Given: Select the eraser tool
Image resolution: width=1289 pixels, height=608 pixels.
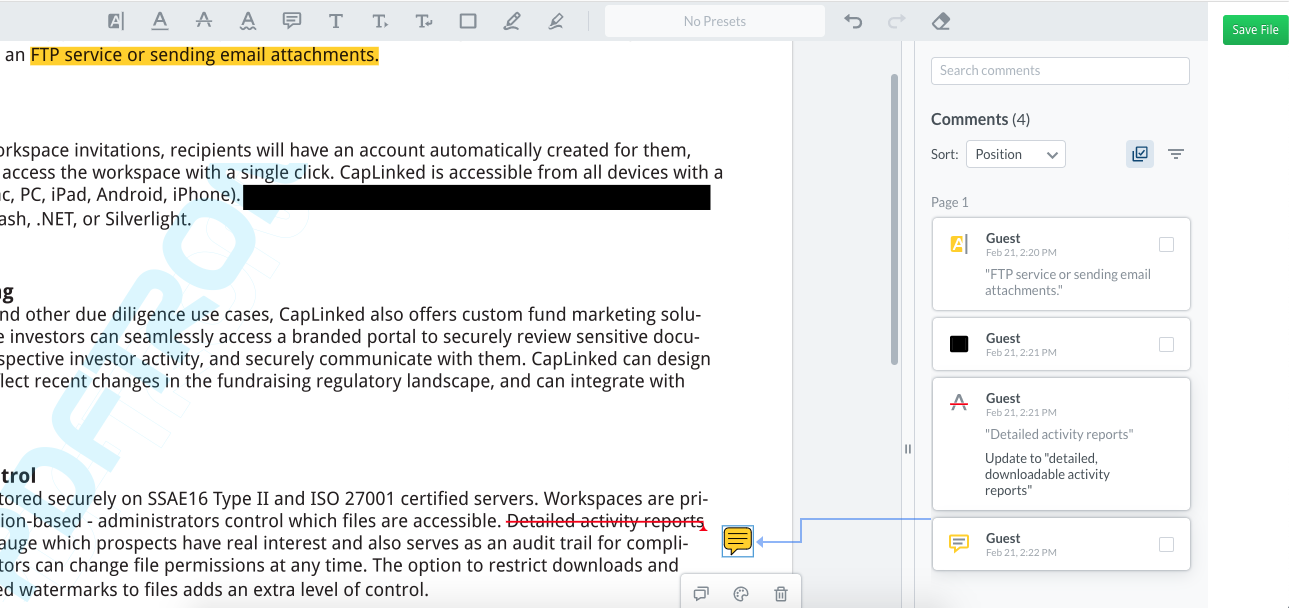Looking at the screenshot, I should pos(940,21).
